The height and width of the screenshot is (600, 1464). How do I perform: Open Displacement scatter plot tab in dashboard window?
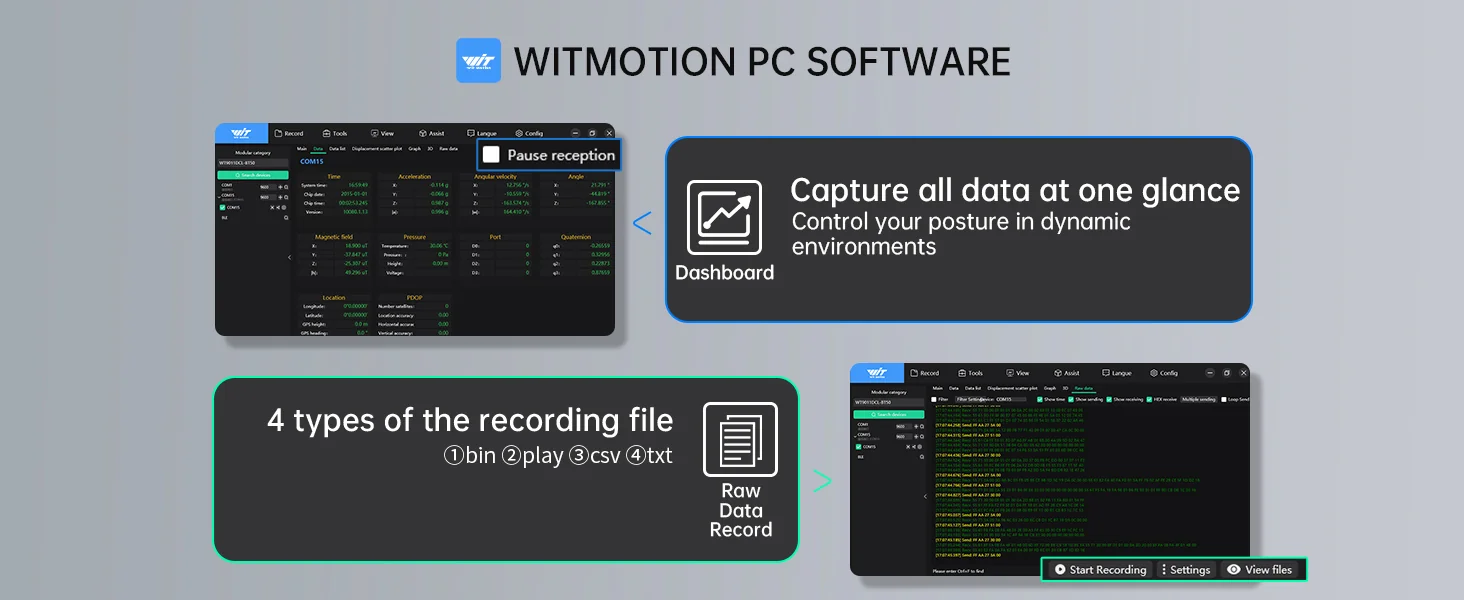click(x=377, y=149)
